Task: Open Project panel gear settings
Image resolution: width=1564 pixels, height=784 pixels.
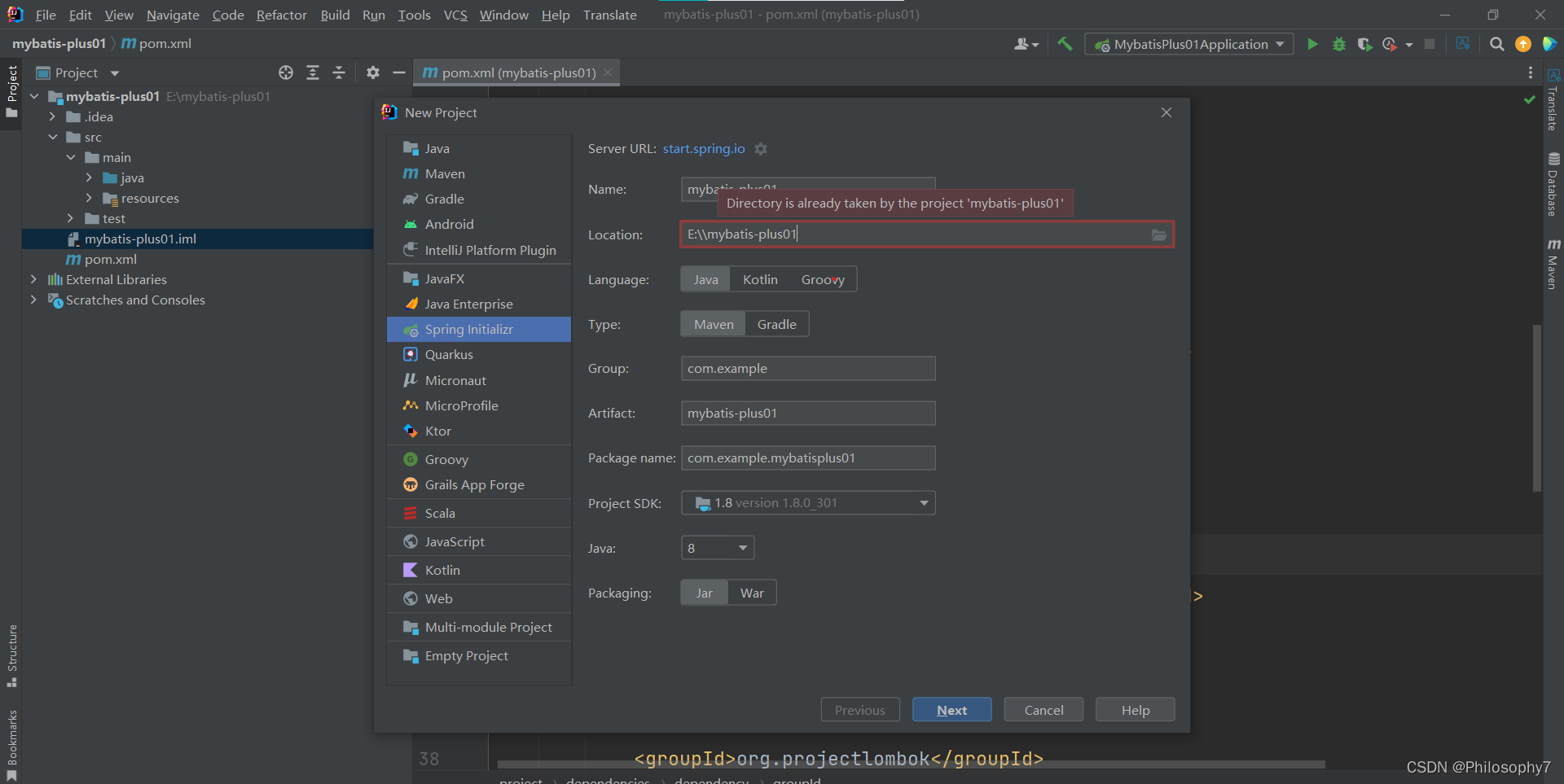Action: click(x=372, y=72)
